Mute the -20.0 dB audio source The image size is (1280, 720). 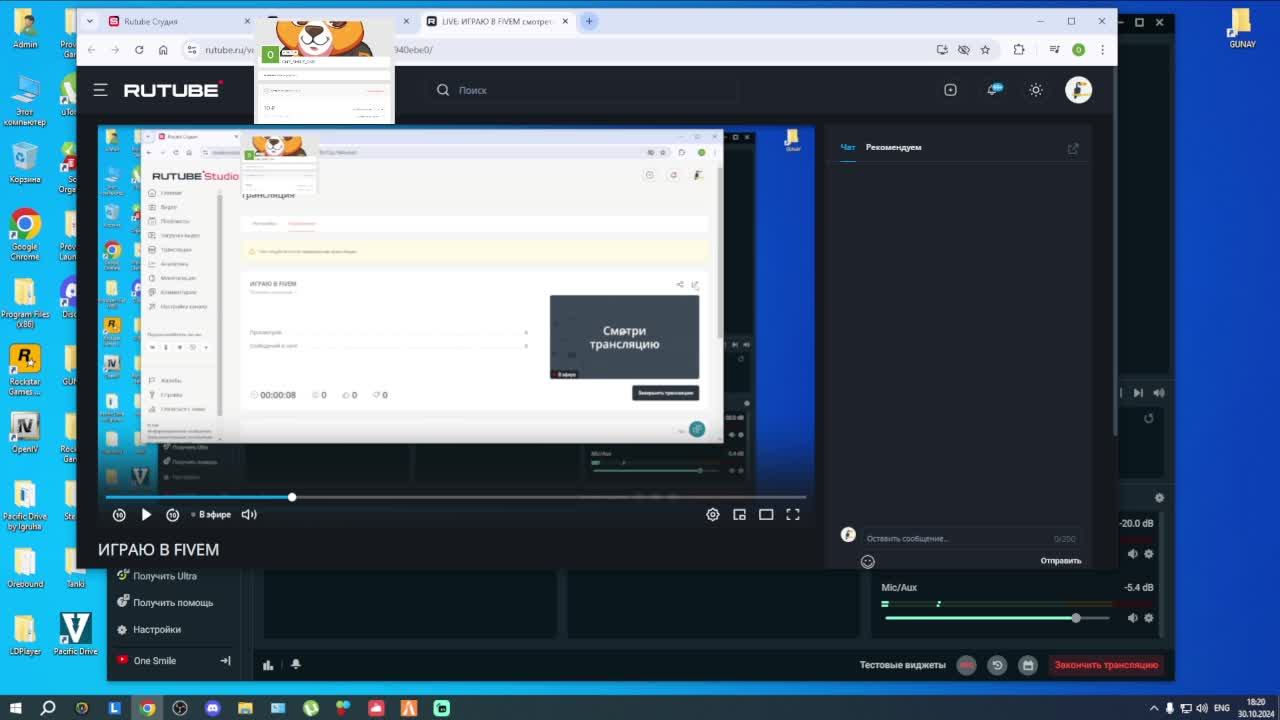pos(1133,554)
